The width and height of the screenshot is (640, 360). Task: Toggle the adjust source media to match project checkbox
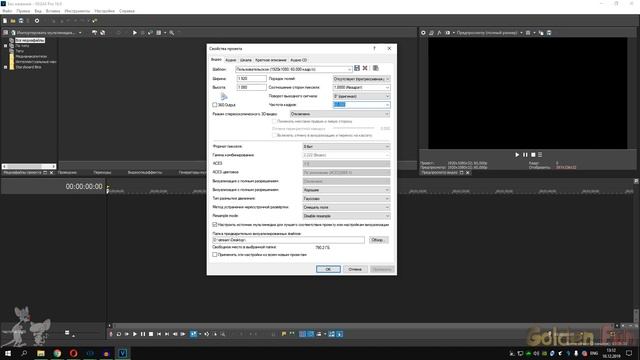(215, 224)
